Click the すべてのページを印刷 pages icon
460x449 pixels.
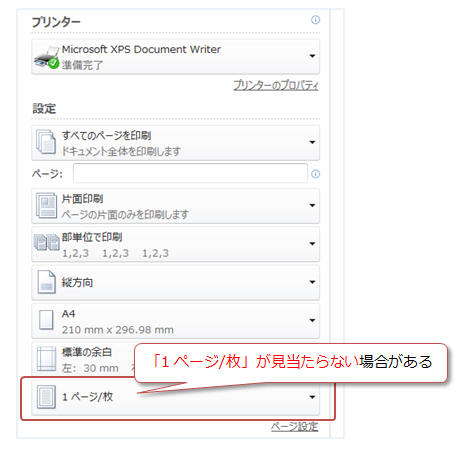(46, 142)
